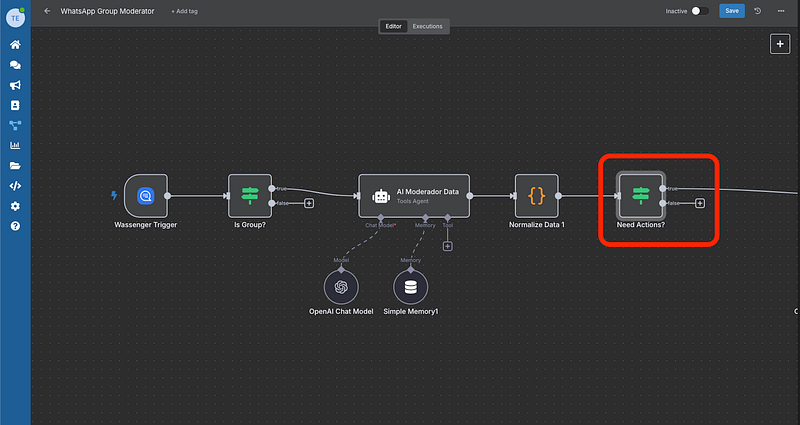This screenshot has height=425, width=800.
Task: Switch to the Editor tab
Action: [x=395, y=26]
